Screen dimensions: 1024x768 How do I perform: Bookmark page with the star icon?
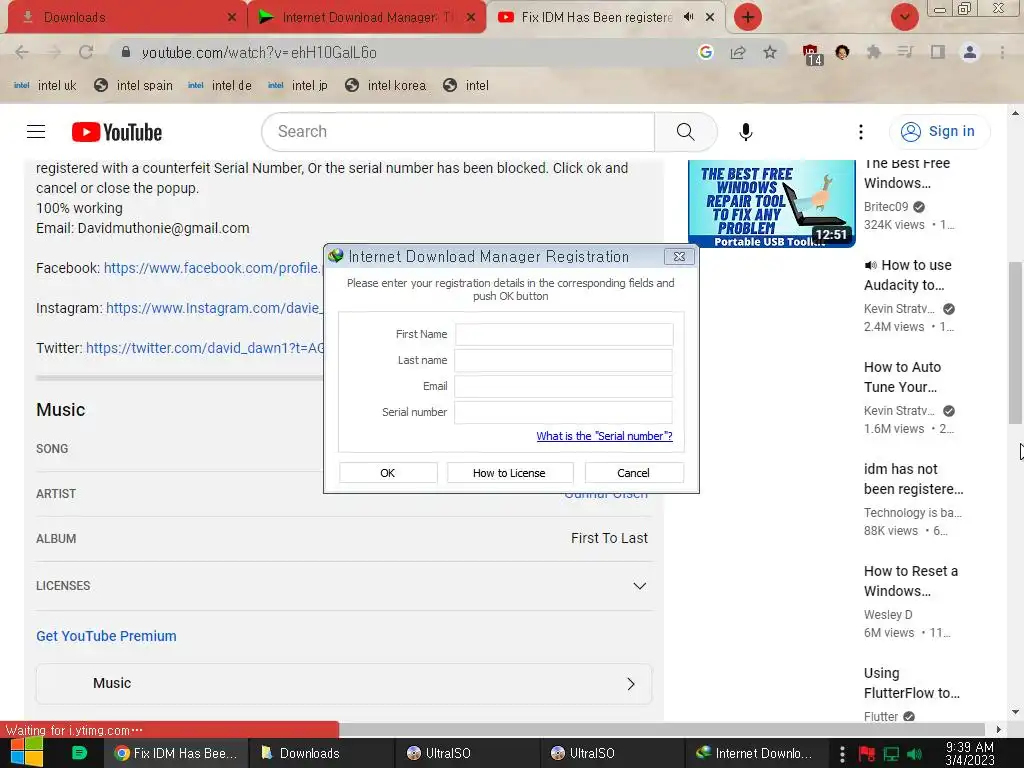pyautogui.click(x=770, y=52)
